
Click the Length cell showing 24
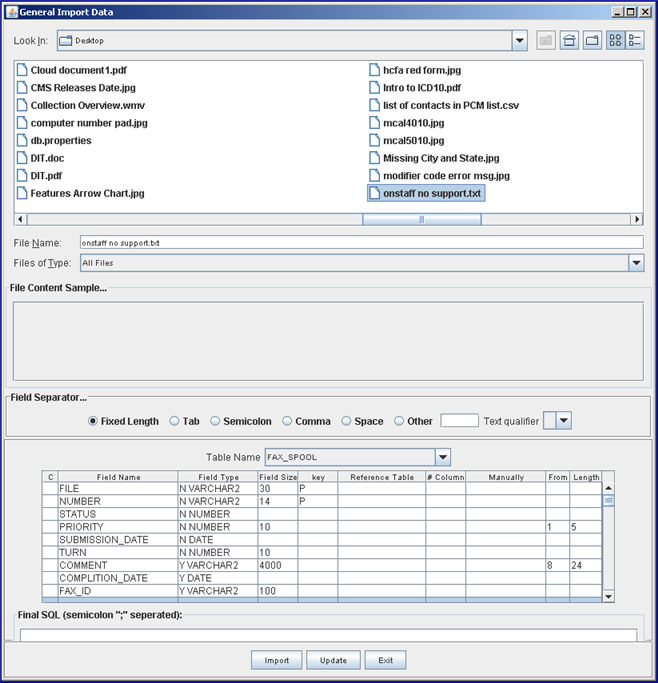click(586, 565)
